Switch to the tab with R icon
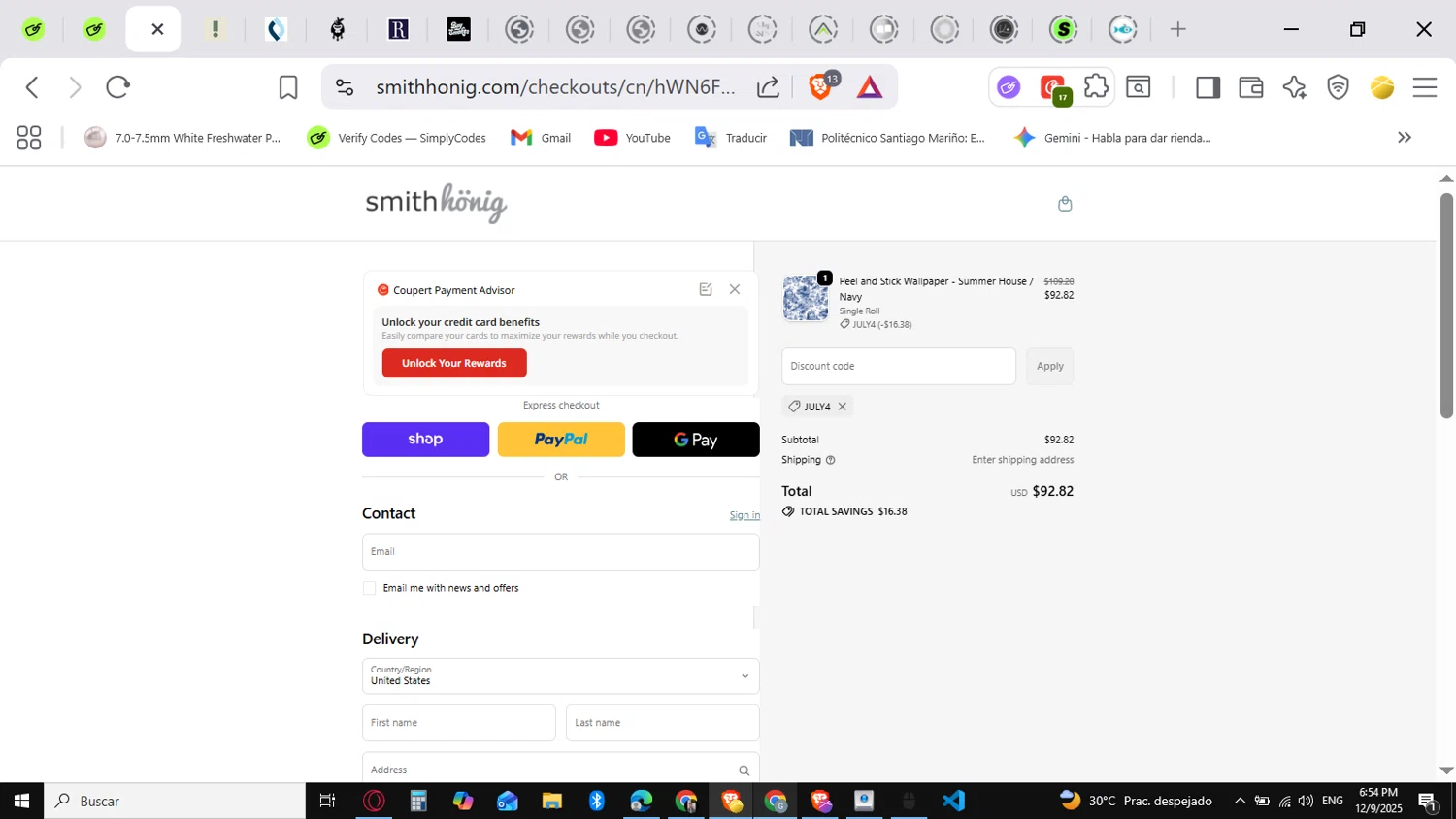This screenshot has height=819, width=1456. click(398, 29)
